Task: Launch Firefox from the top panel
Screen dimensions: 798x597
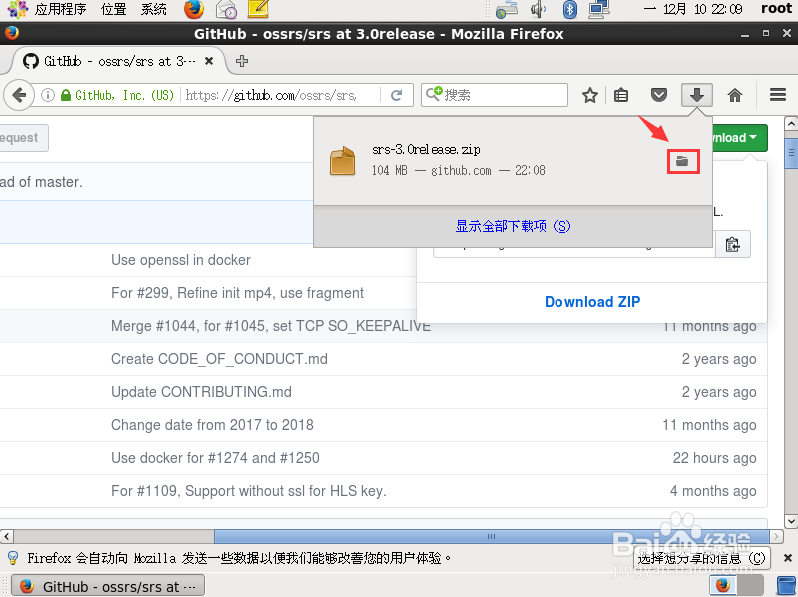Action: (193, 9)
